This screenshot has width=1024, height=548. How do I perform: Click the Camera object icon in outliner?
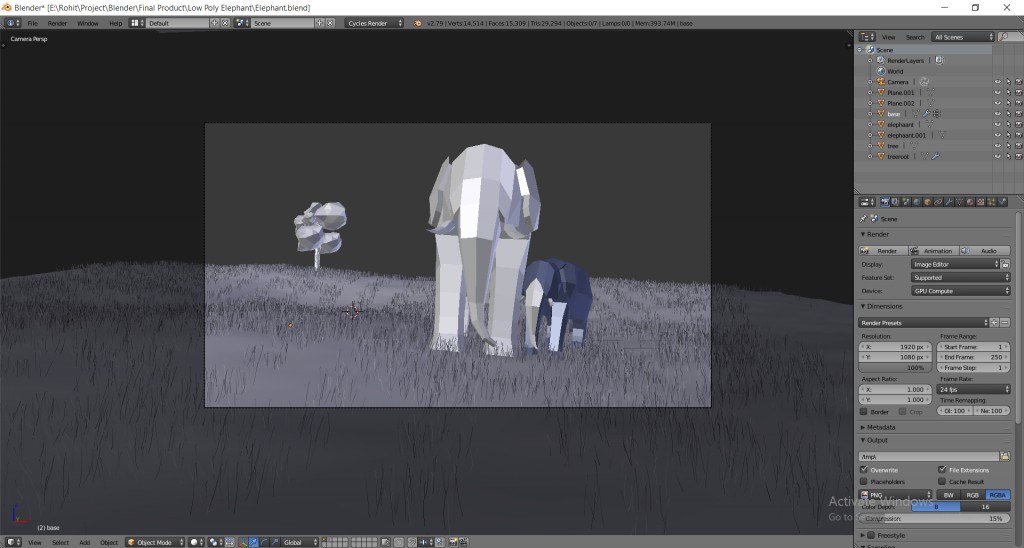[881, 82]
